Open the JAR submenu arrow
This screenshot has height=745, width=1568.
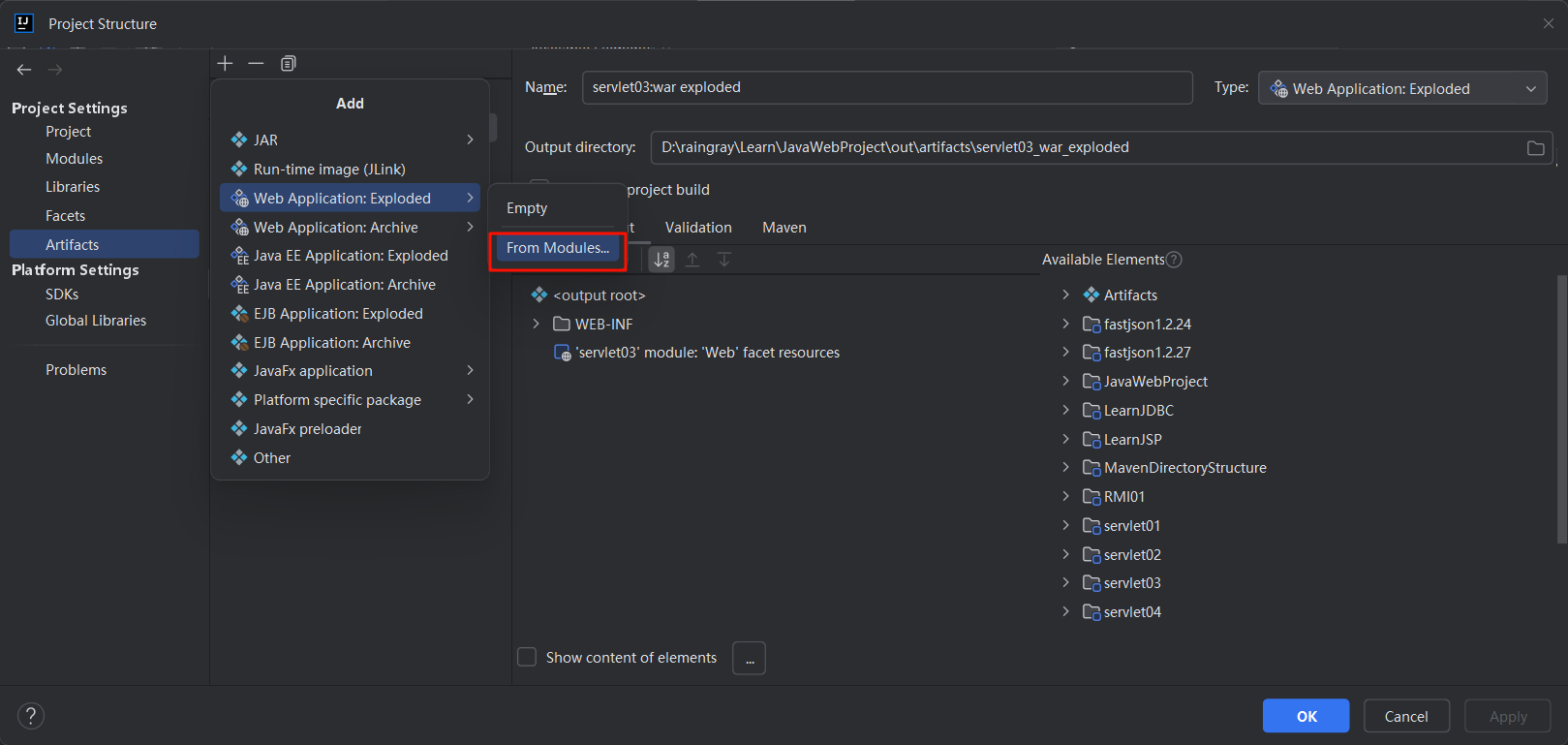coord(470,140)
